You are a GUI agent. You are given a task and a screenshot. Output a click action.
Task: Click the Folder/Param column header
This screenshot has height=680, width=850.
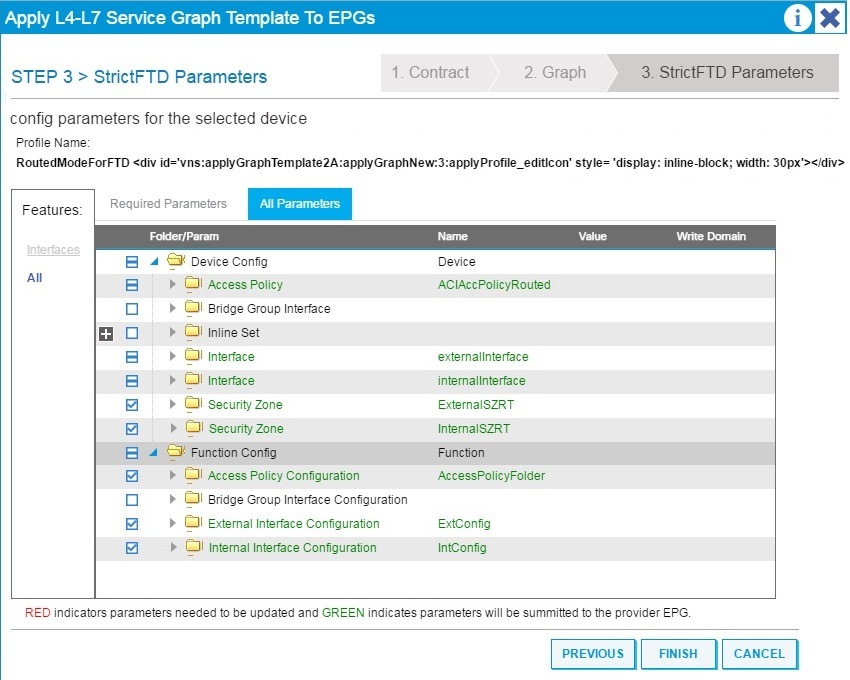184,236
